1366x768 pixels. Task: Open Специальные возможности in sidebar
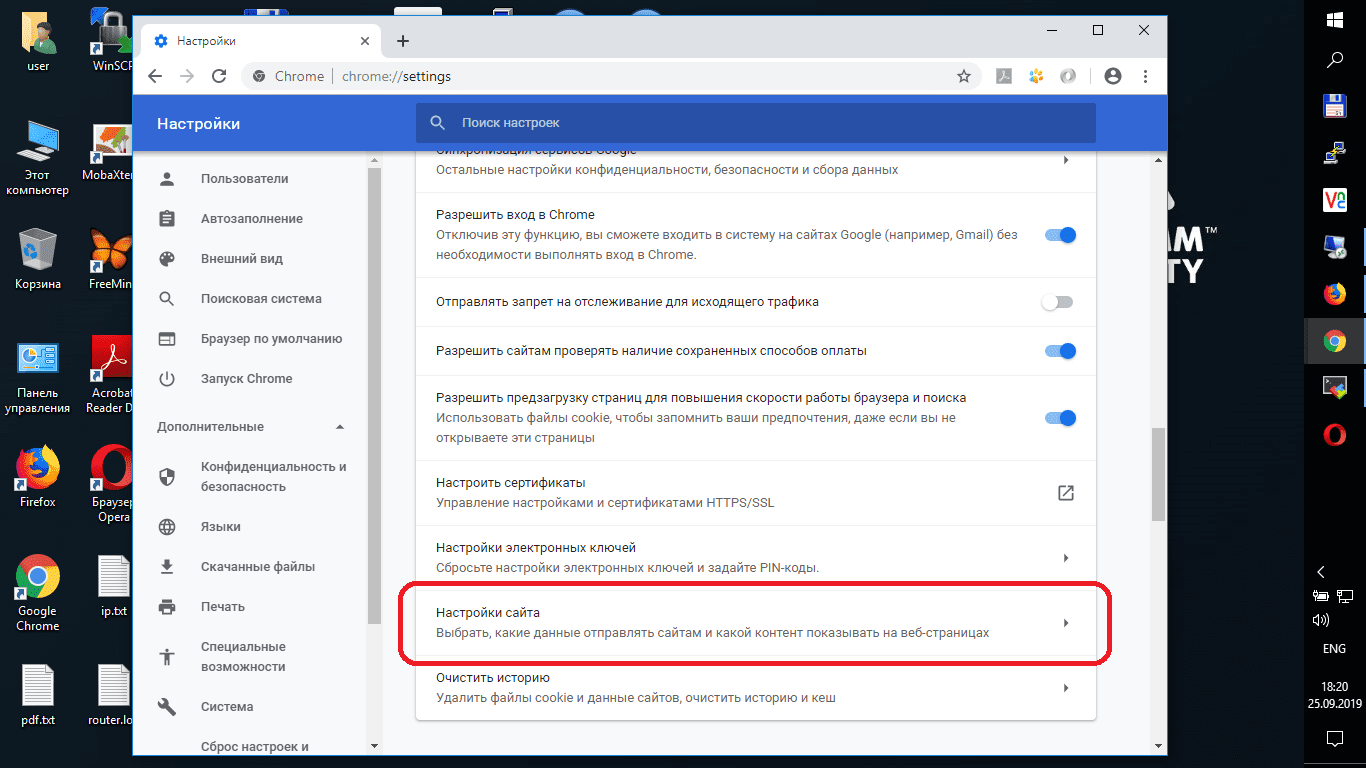click(x=243, y=657)
